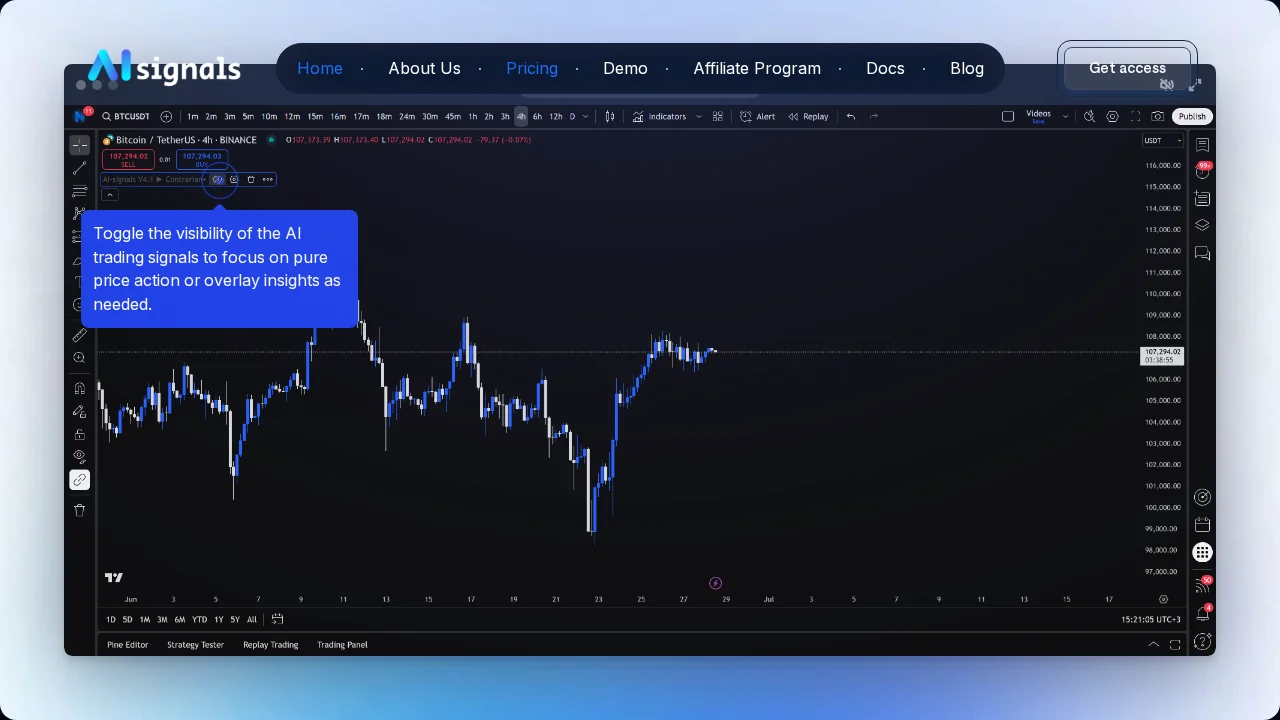Open the Pricing menu item
Viewport: 1280px width, 720px height.
click(532, 68)
